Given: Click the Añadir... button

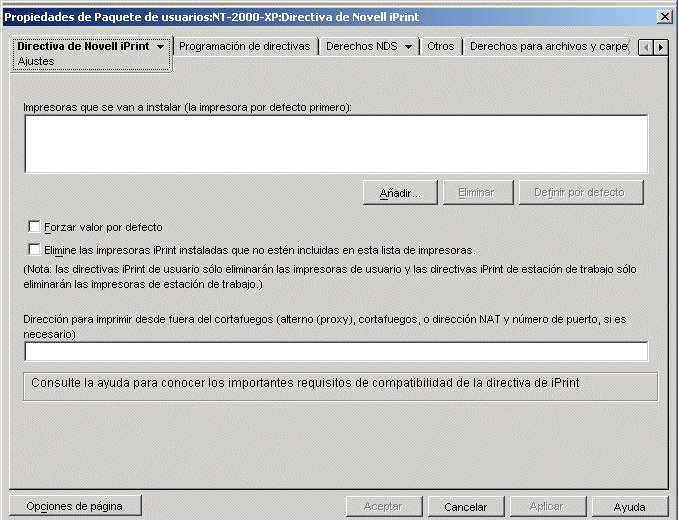Looking at the screenshot, I should click(400, 193).
